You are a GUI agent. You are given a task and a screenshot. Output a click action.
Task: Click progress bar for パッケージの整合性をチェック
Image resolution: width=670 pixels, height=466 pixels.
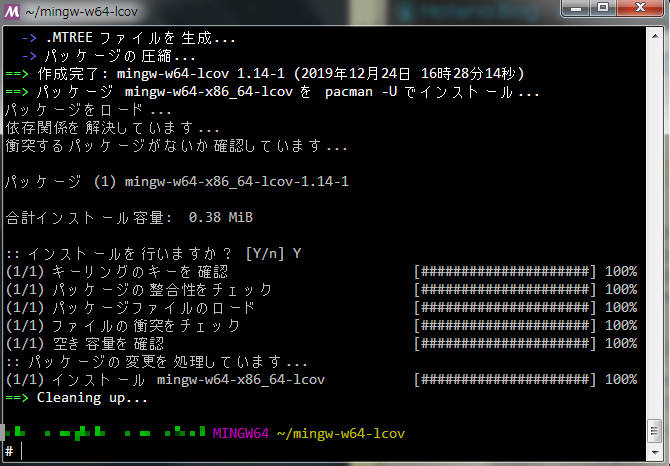coord(505,290)
